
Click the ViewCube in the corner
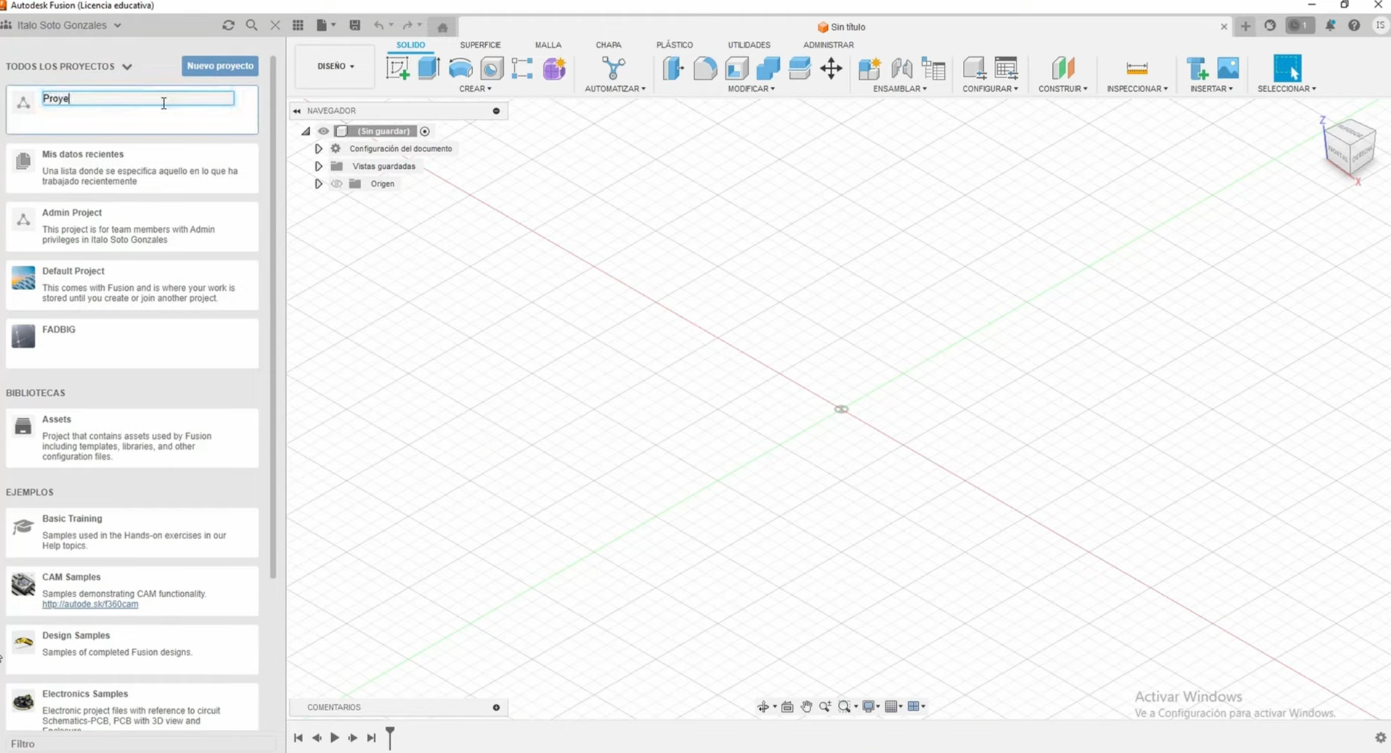(x=1349, y=147)
